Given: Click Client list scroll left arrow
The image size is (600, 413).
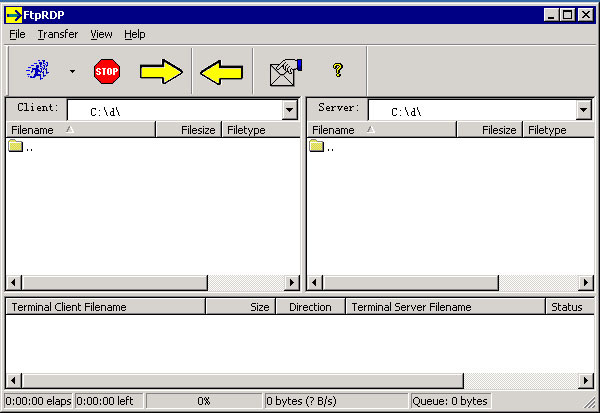Looking at the screenshot, I should click(x=14, y=283).
